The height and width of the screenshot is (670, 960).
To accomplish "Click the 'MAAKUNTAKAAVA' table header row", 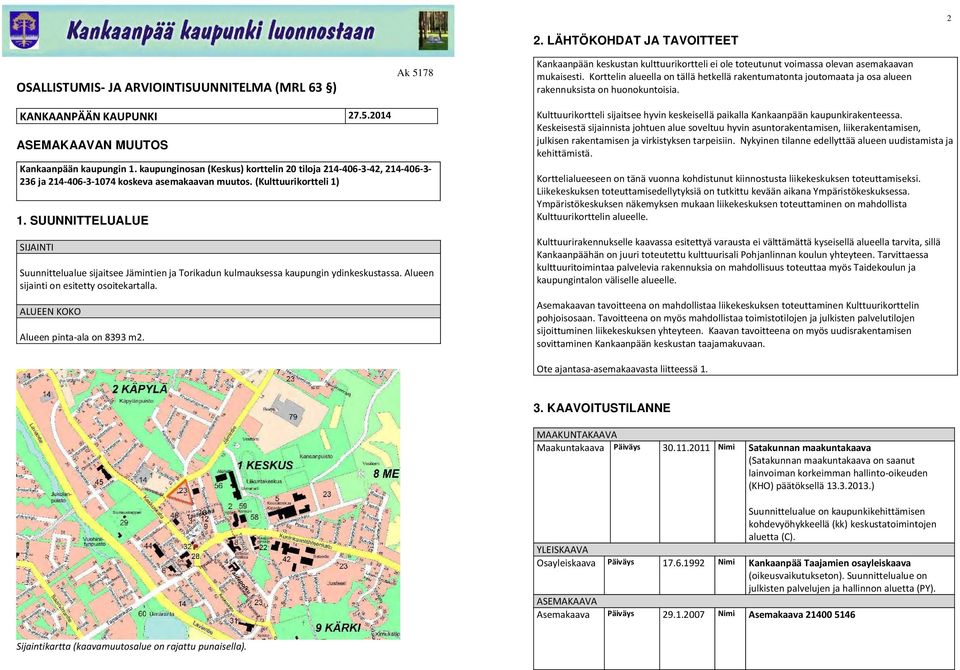I will click(x=744, y=434).
